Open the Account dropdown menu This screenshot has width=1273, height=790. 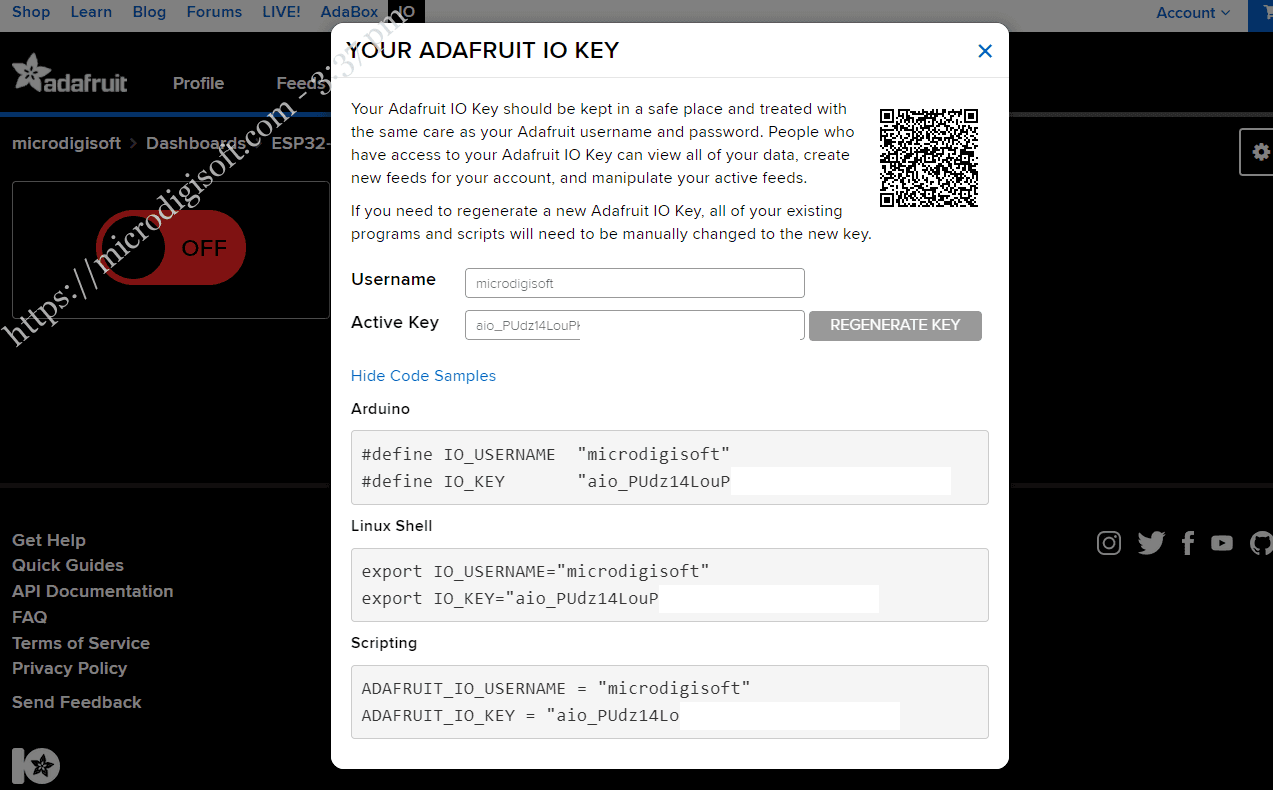tap(1192, 12)
